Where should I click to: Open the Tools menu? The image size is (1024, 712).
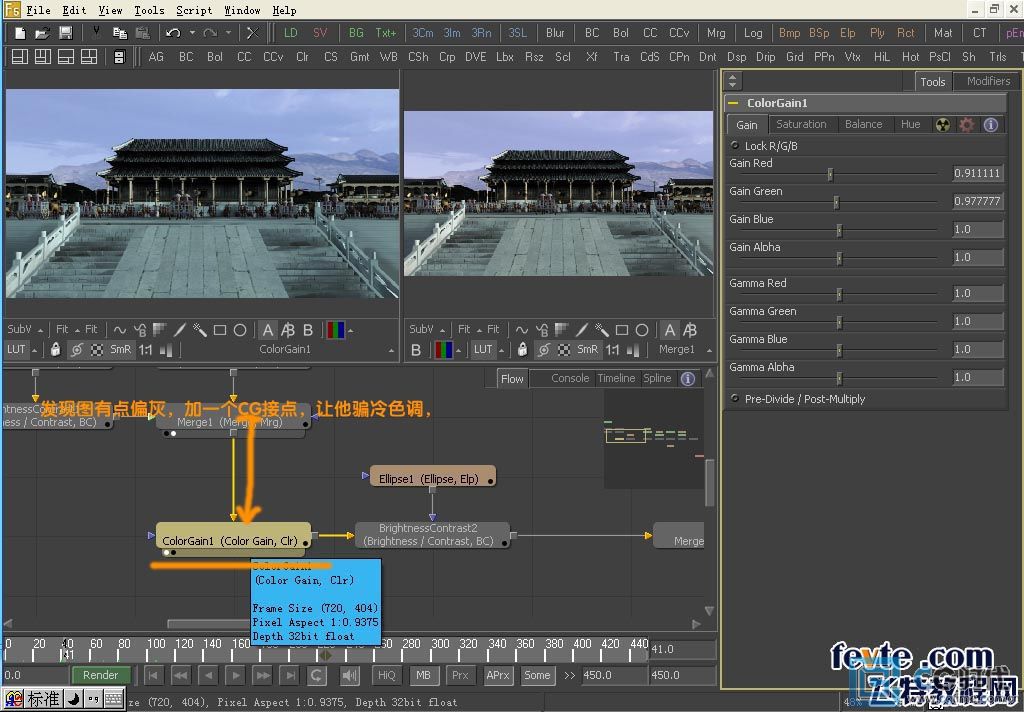[x=150, y=10]
